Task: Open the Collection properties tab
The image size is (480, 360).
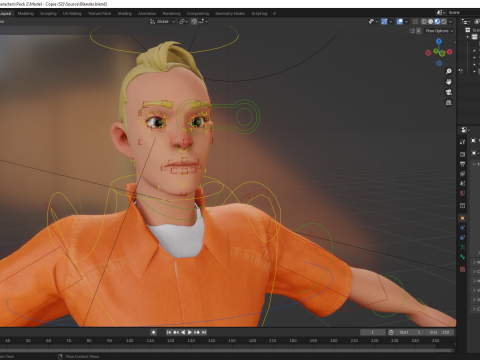Action: point(462,206)
